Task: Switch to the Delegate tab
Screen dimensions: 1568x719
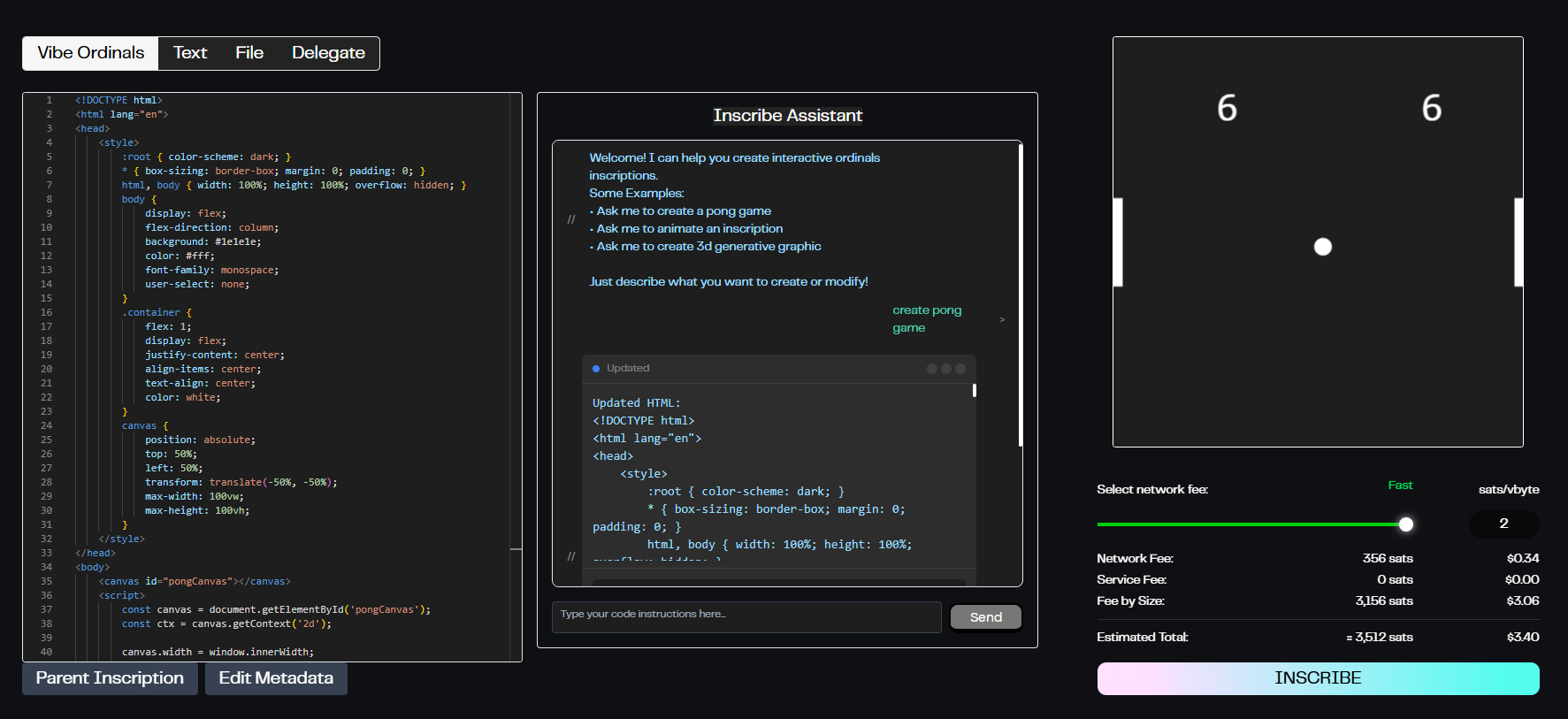Action: pyautogui.click(x=328, y=53)
